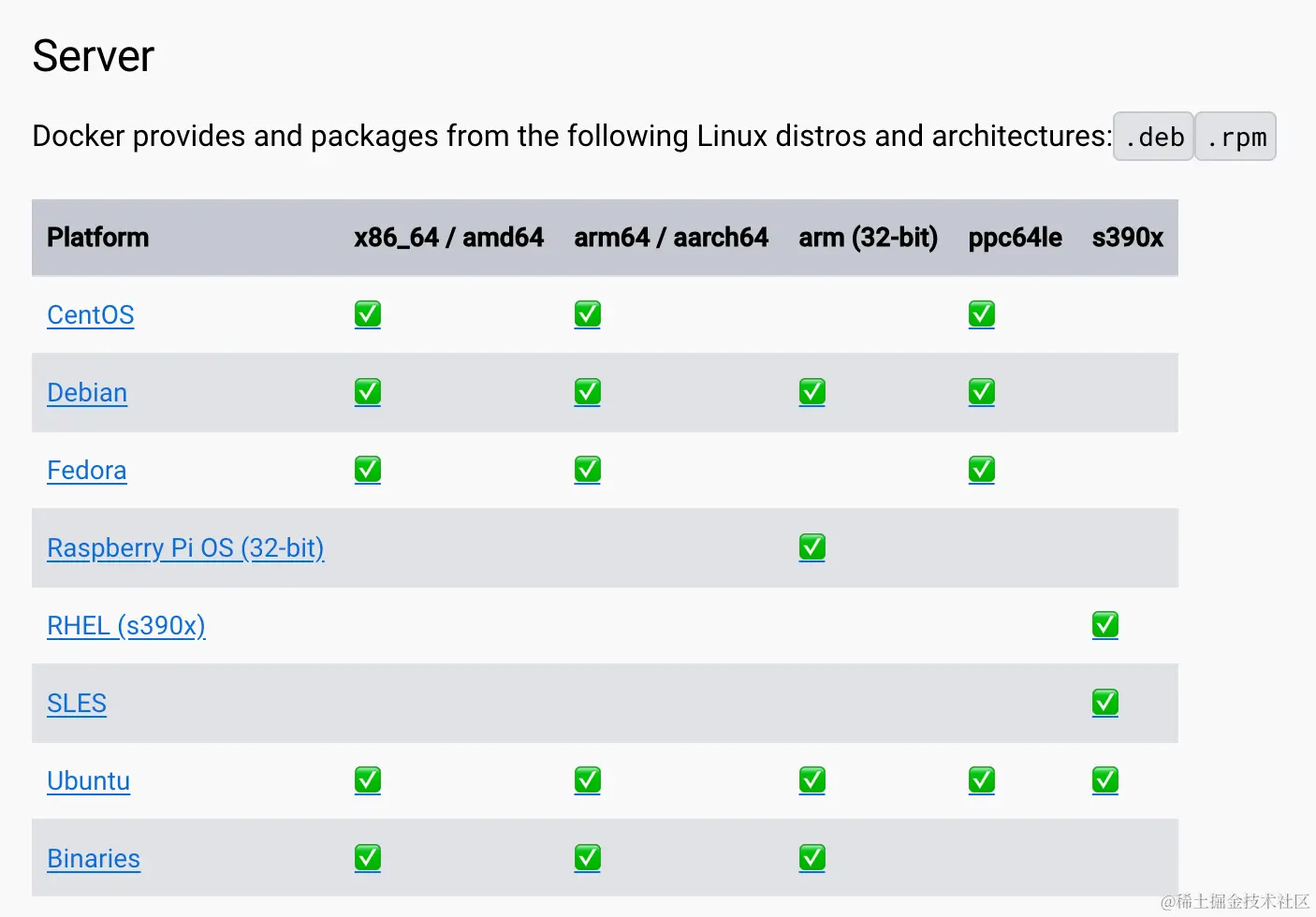
Task: Click the Debian arm (32-bit) checkmark
Action: [x=812, y=392]
